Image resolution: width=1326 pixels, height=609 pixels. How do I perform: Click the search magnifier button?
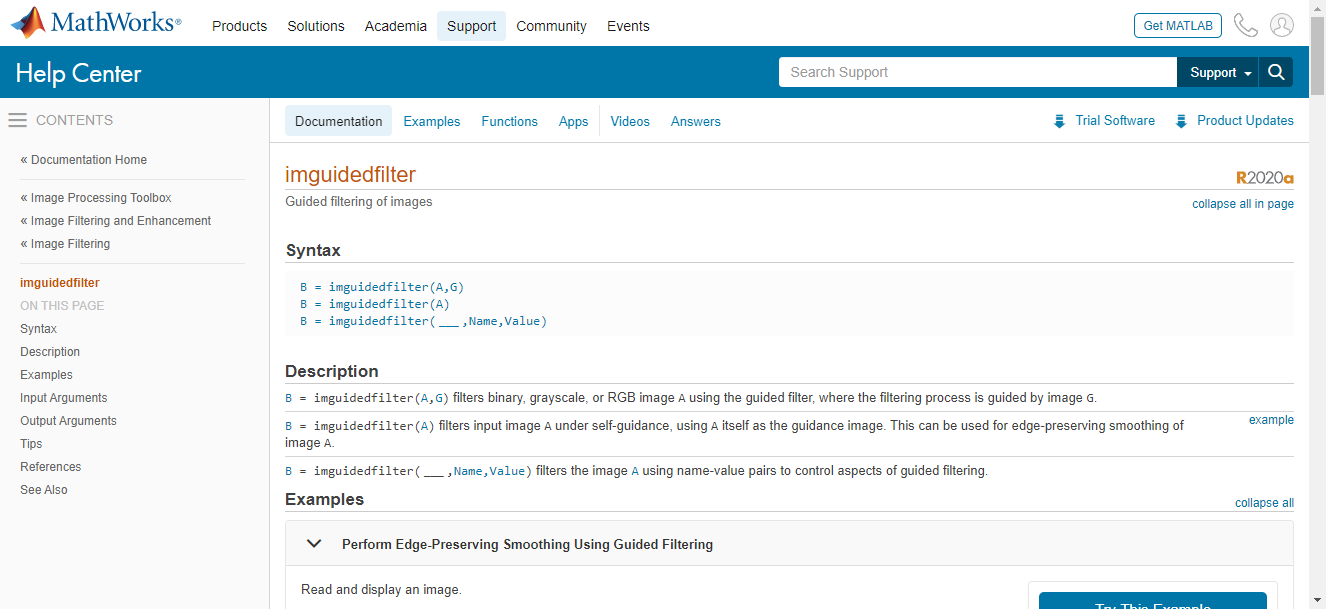pyautogui.click(x=1276, y=72)
